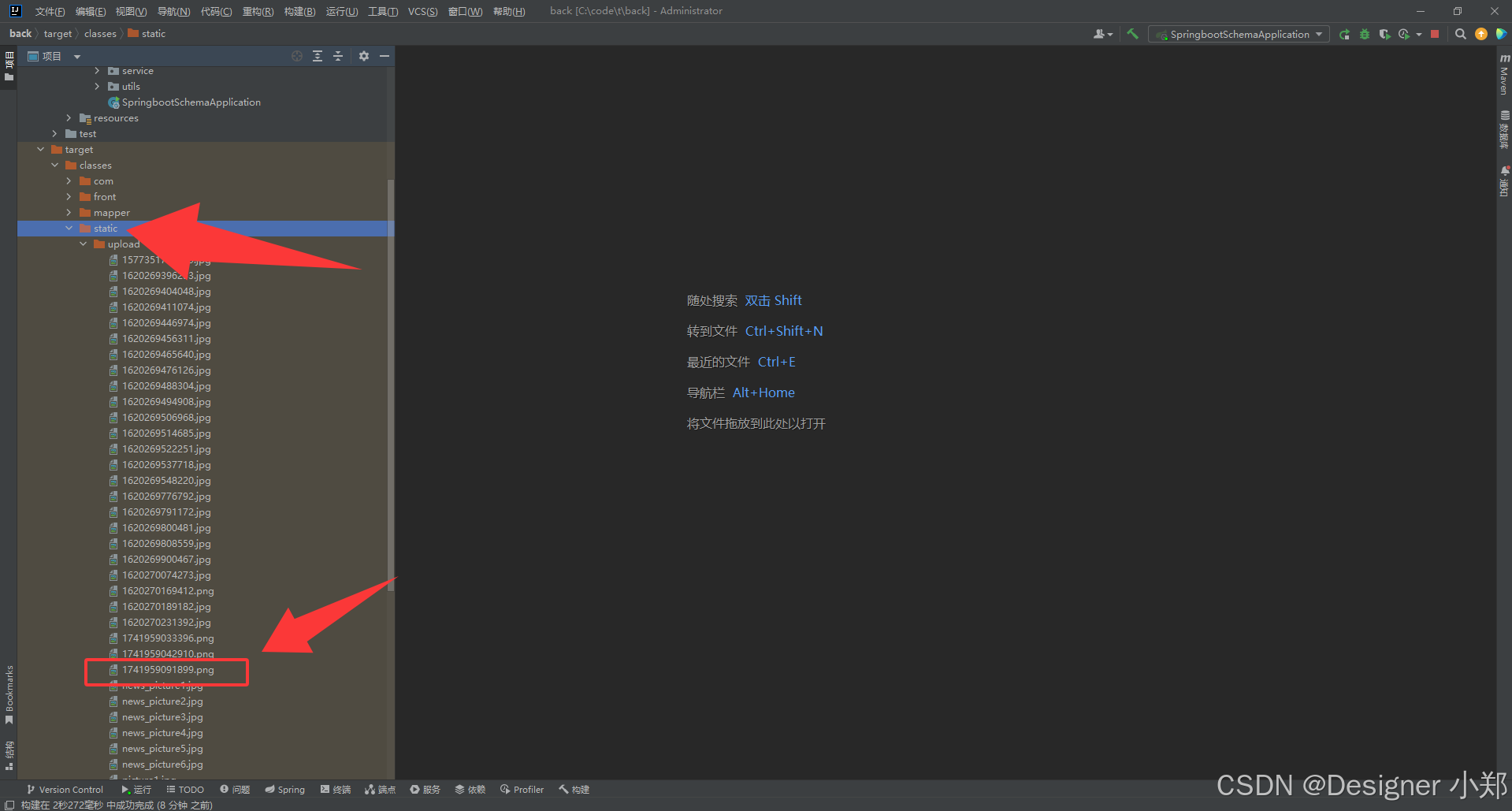Click Select Opened File target icon

[296, 56]
